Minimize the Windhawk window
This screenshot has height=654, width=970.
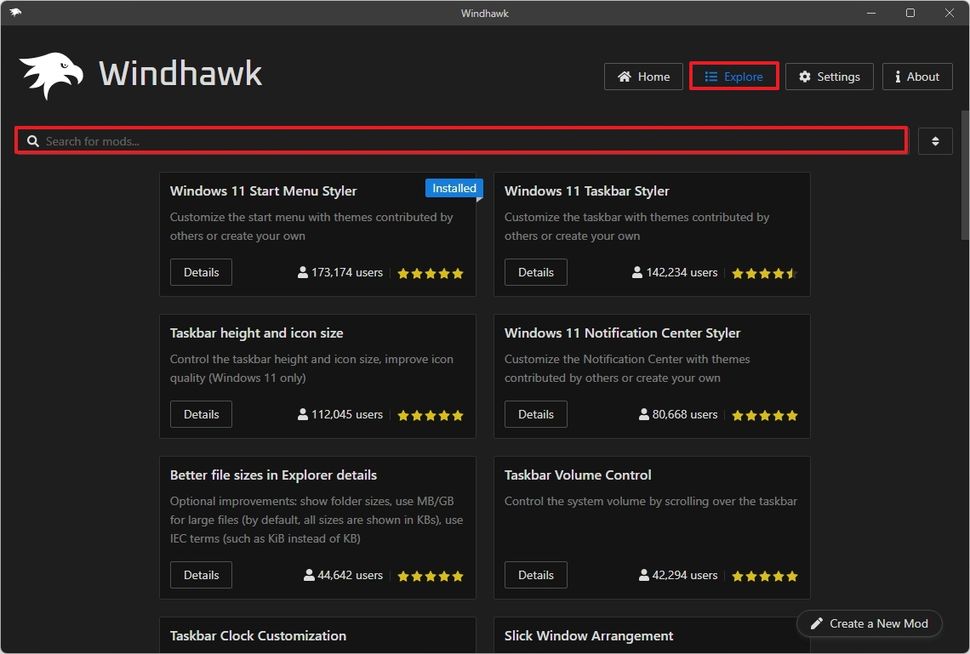[x=871, y=13]
